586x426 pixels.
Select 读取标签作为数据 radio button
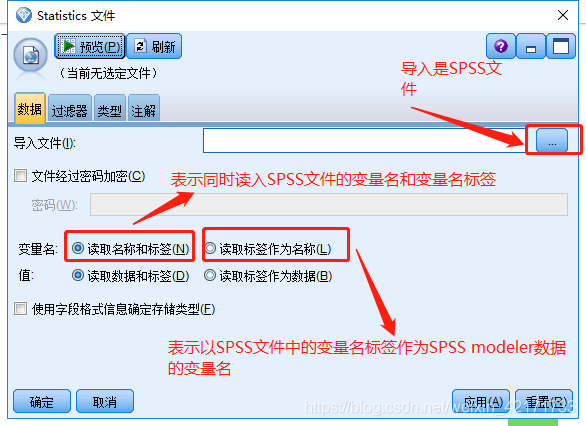[x=210, y=275]
